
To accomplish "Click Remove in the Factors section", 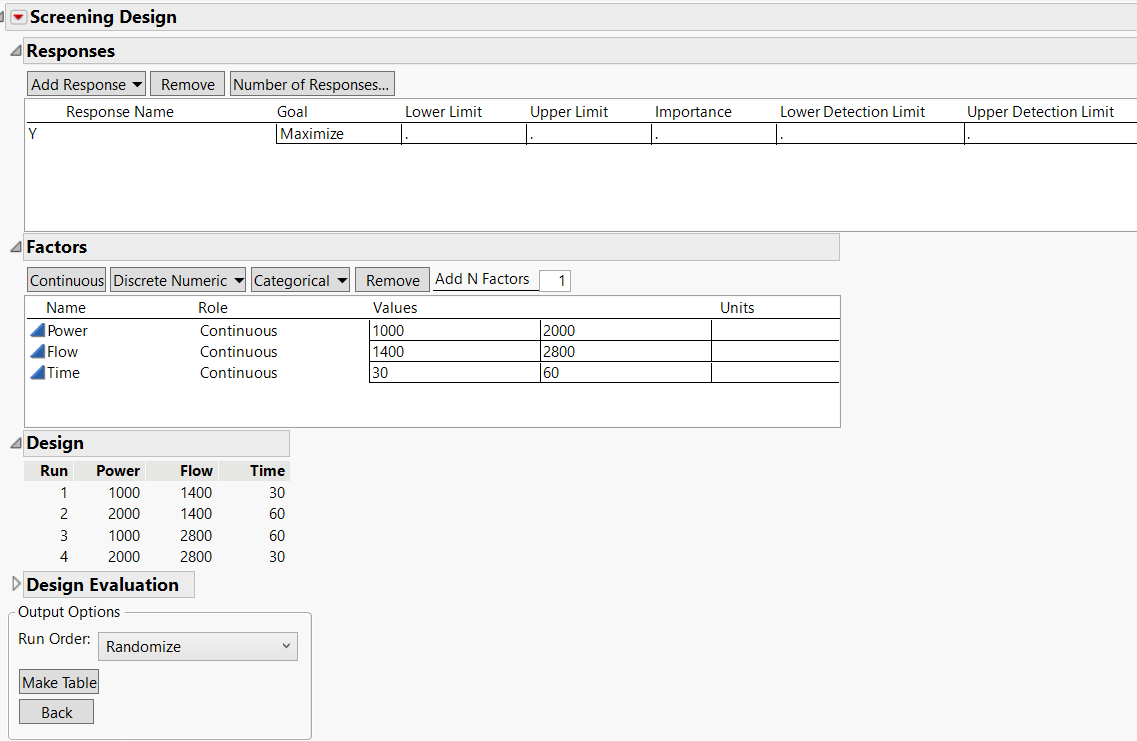I will 391,279.
